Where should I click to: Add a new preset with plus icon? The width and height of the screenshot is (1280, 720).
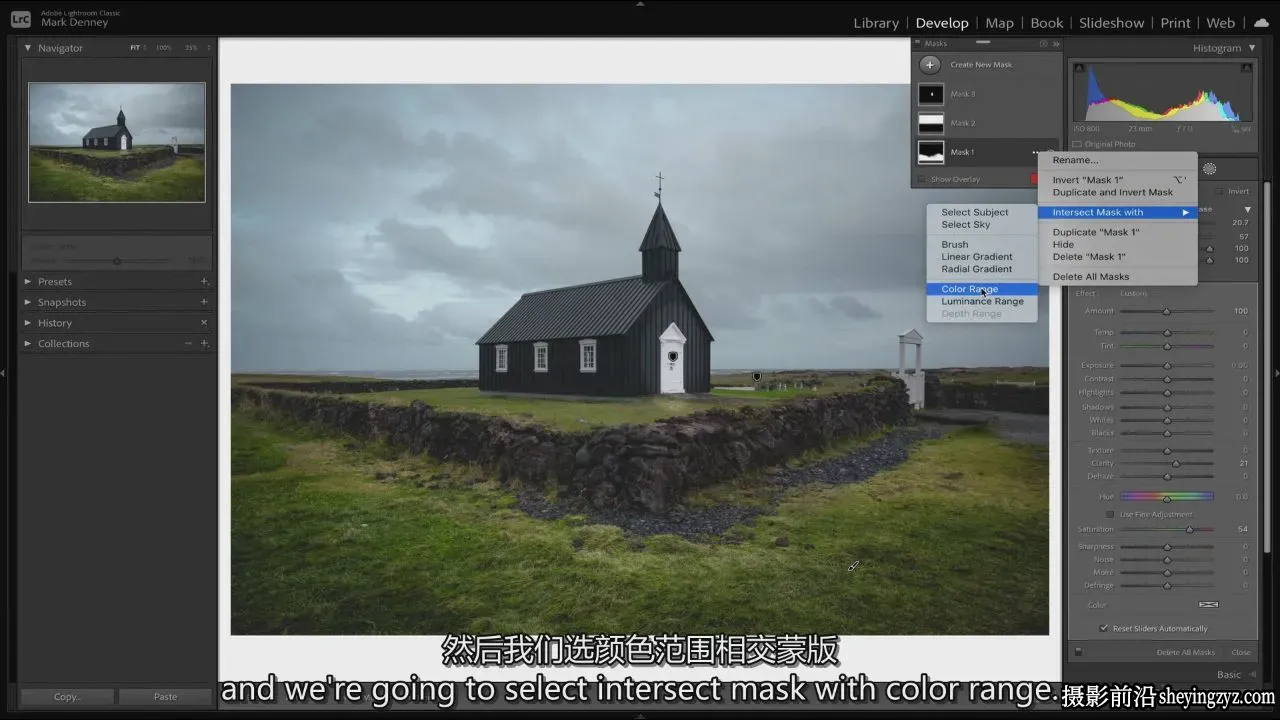coord(204,282)
